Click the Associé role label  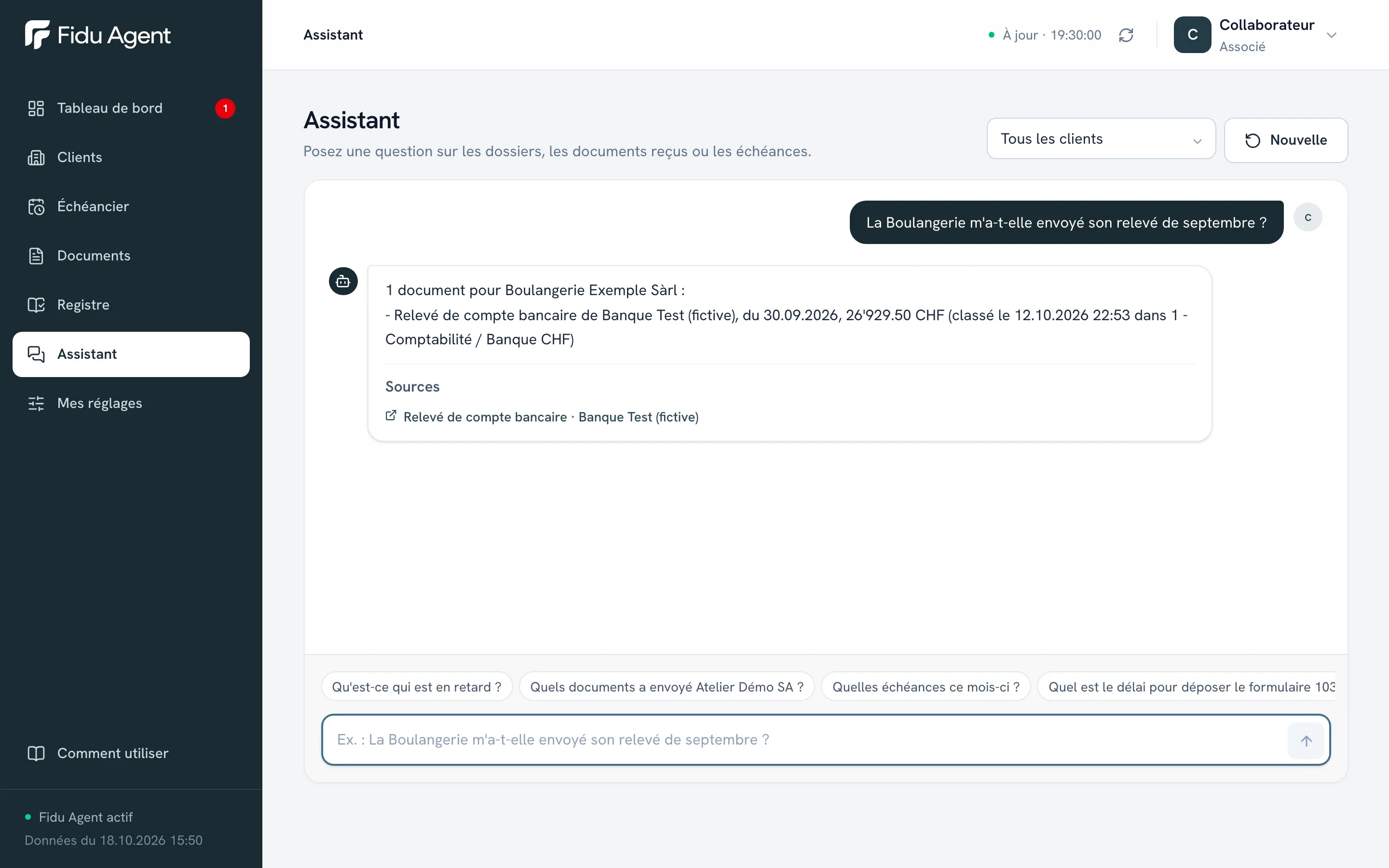[x=1243, y=47]
